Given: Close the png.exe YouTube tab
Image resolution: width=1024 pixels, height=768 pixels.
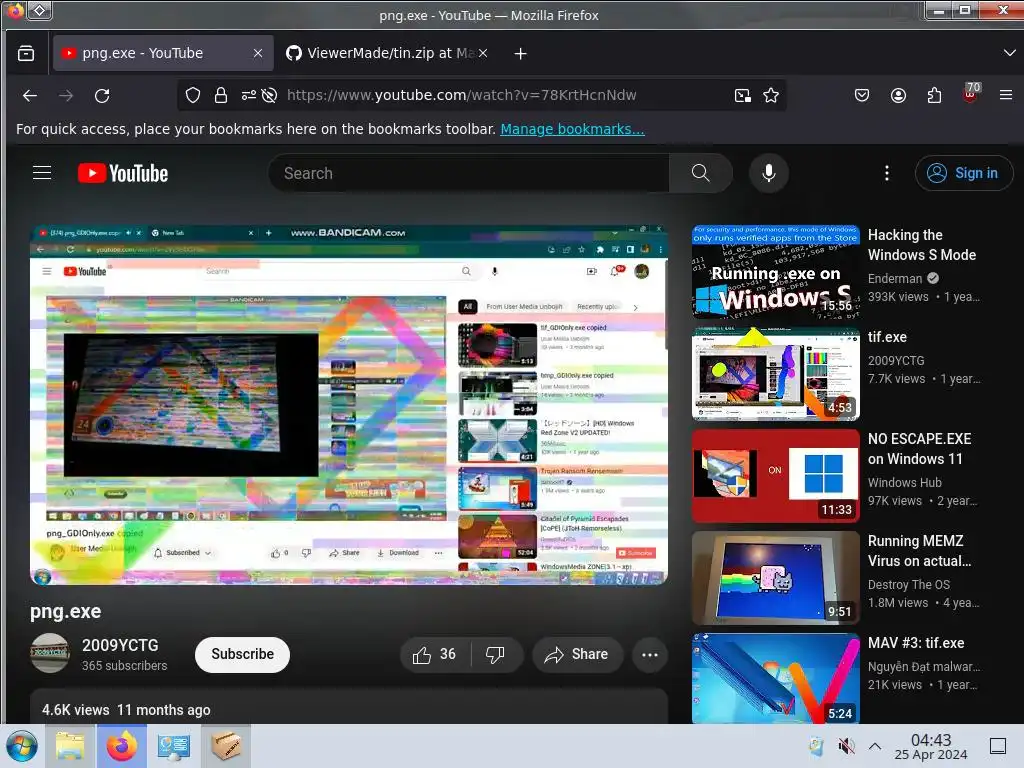Looking at the screenshot, I should 258,53.
